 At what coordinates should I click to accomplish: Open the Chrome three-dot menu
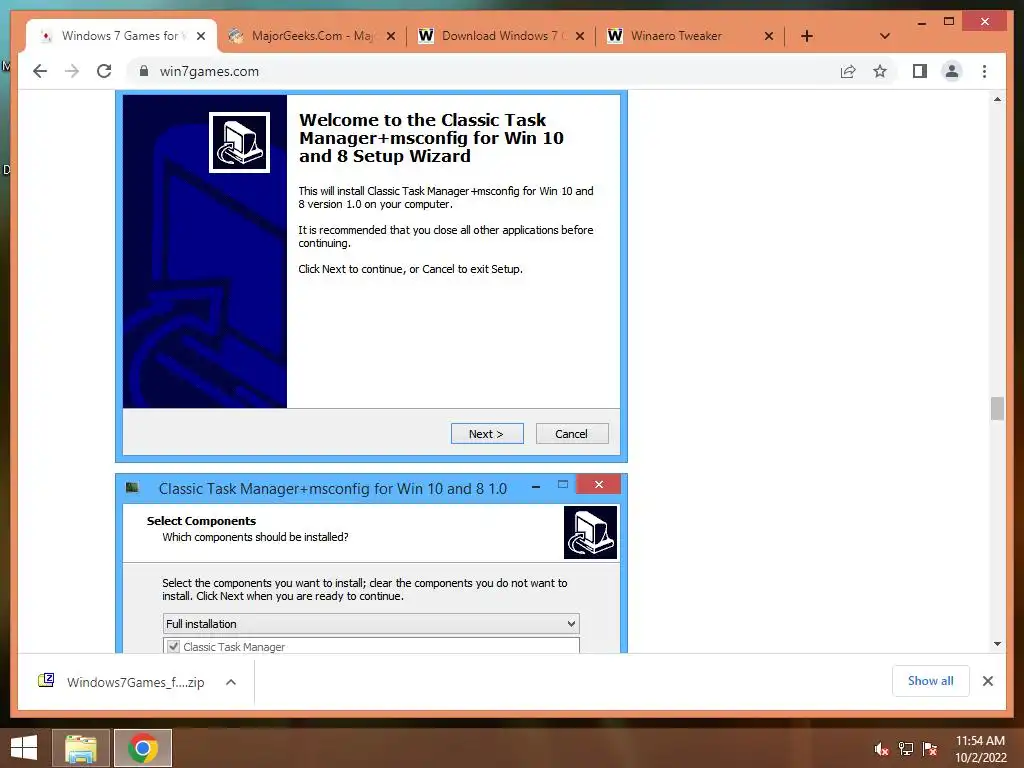coord(984,71)
